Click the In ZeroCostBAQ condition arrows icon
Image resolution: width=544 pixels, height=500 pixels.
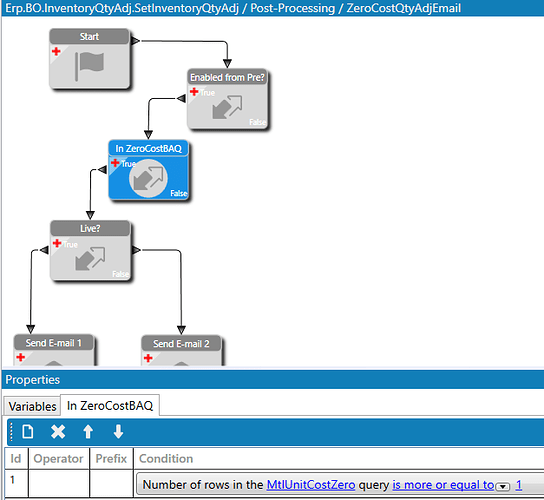coord(148,178)
